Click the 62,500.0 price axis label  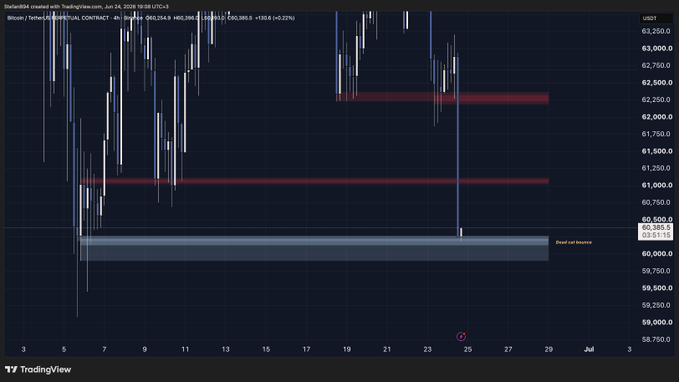click(656, 82)
